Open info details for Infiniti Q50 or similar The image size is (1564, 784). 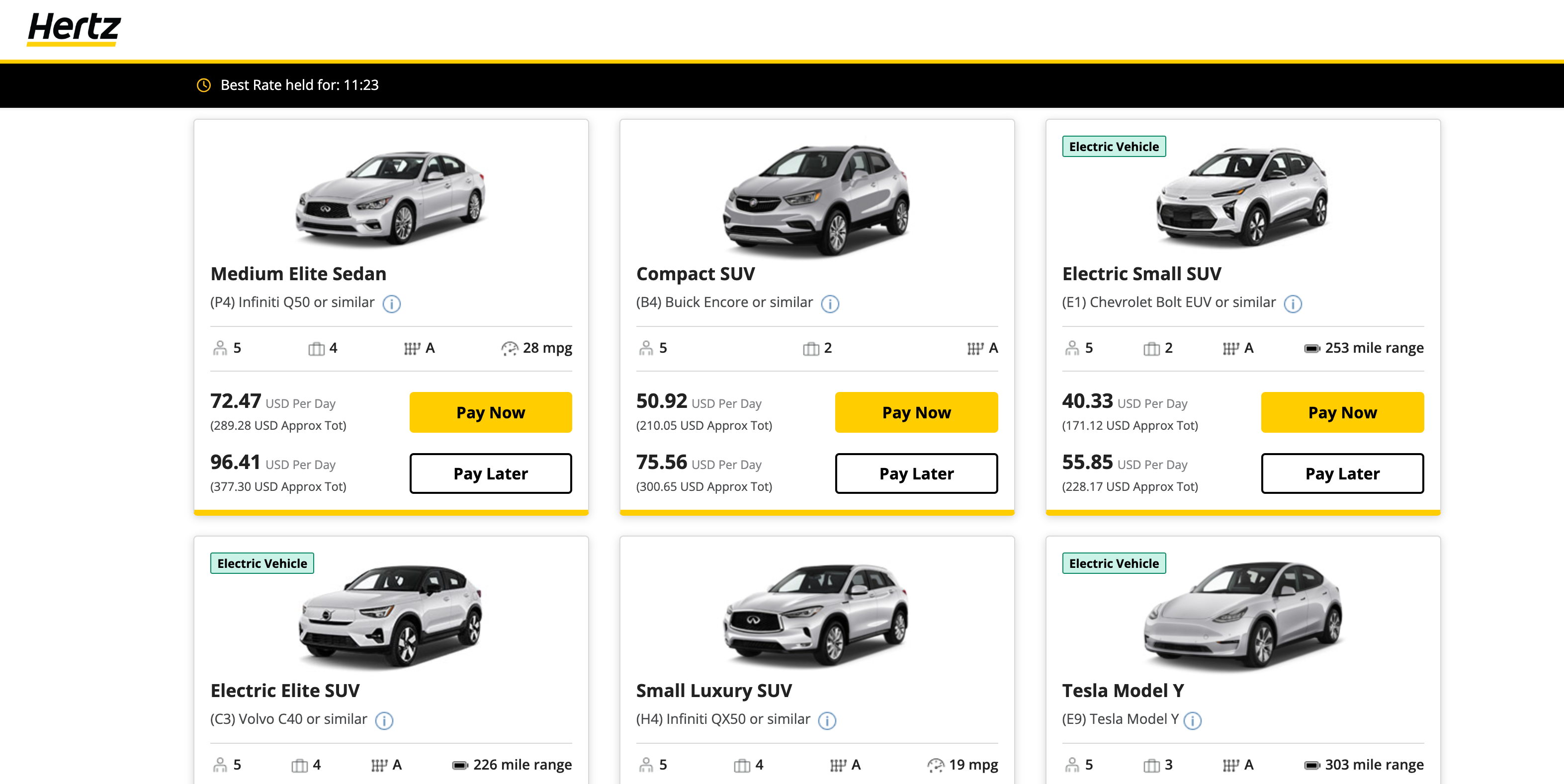pos(392,304)
